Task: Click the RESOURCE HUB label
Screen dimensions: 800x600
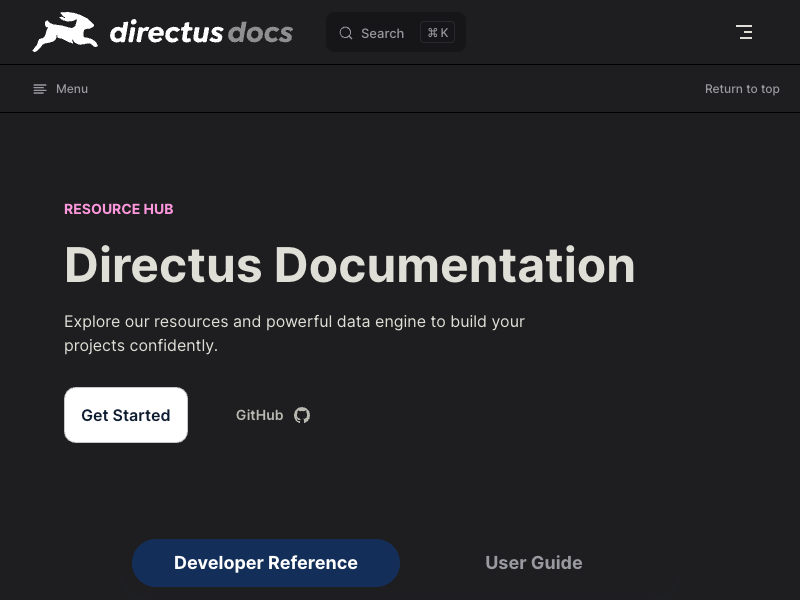Action: [119, 209]
